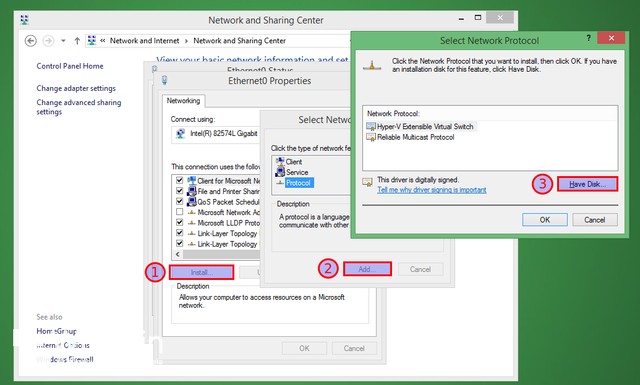Image resolution: width=640 pixels, height=385 pixels.
Task: Select Client network feature type
Action: coord(294,162)
